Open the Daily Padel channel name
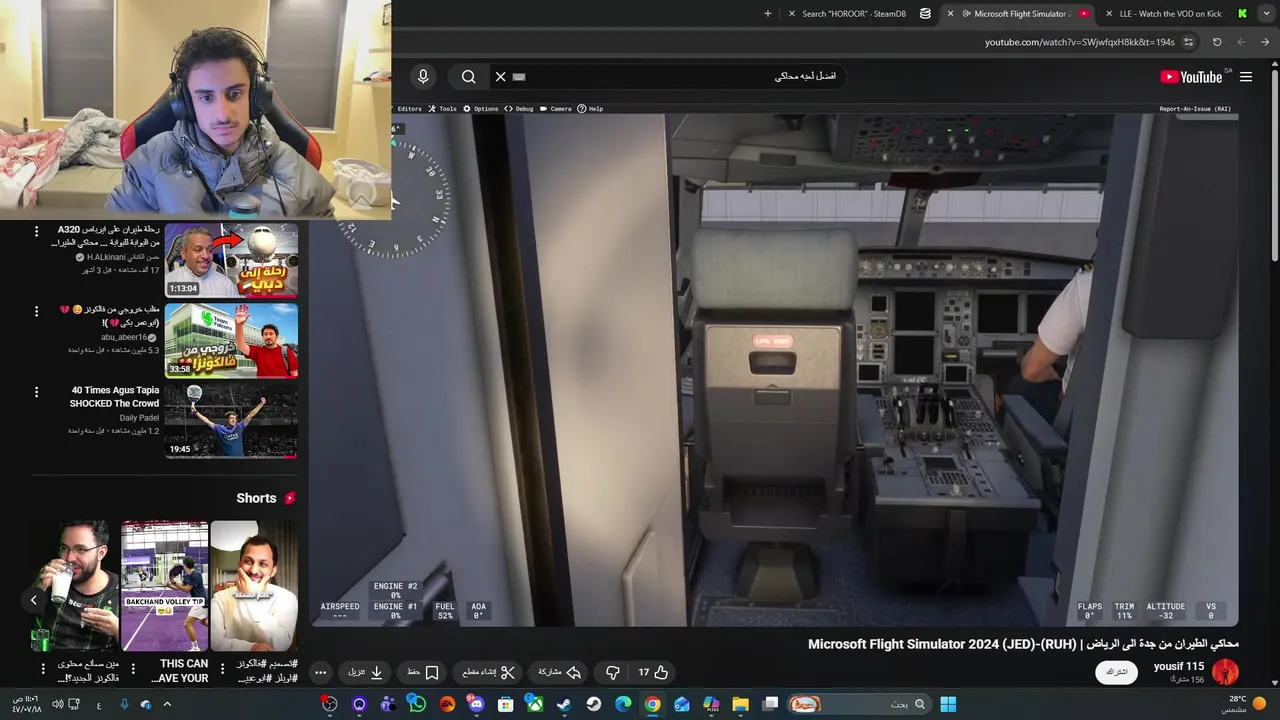This screenshot has width=1280, height=720. coord(139,418)
